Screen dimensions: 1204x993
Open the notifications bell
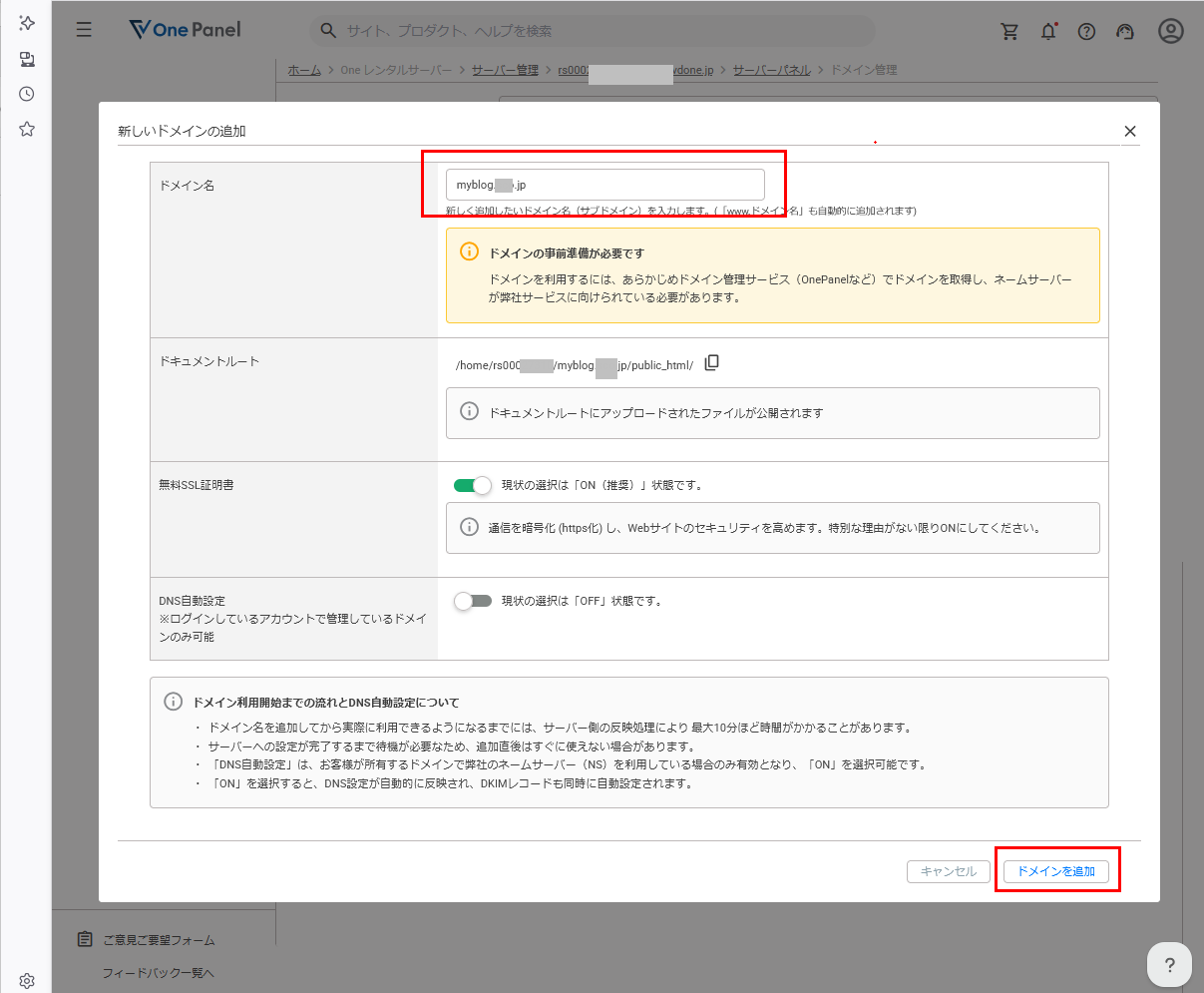tap(1048, 31)
